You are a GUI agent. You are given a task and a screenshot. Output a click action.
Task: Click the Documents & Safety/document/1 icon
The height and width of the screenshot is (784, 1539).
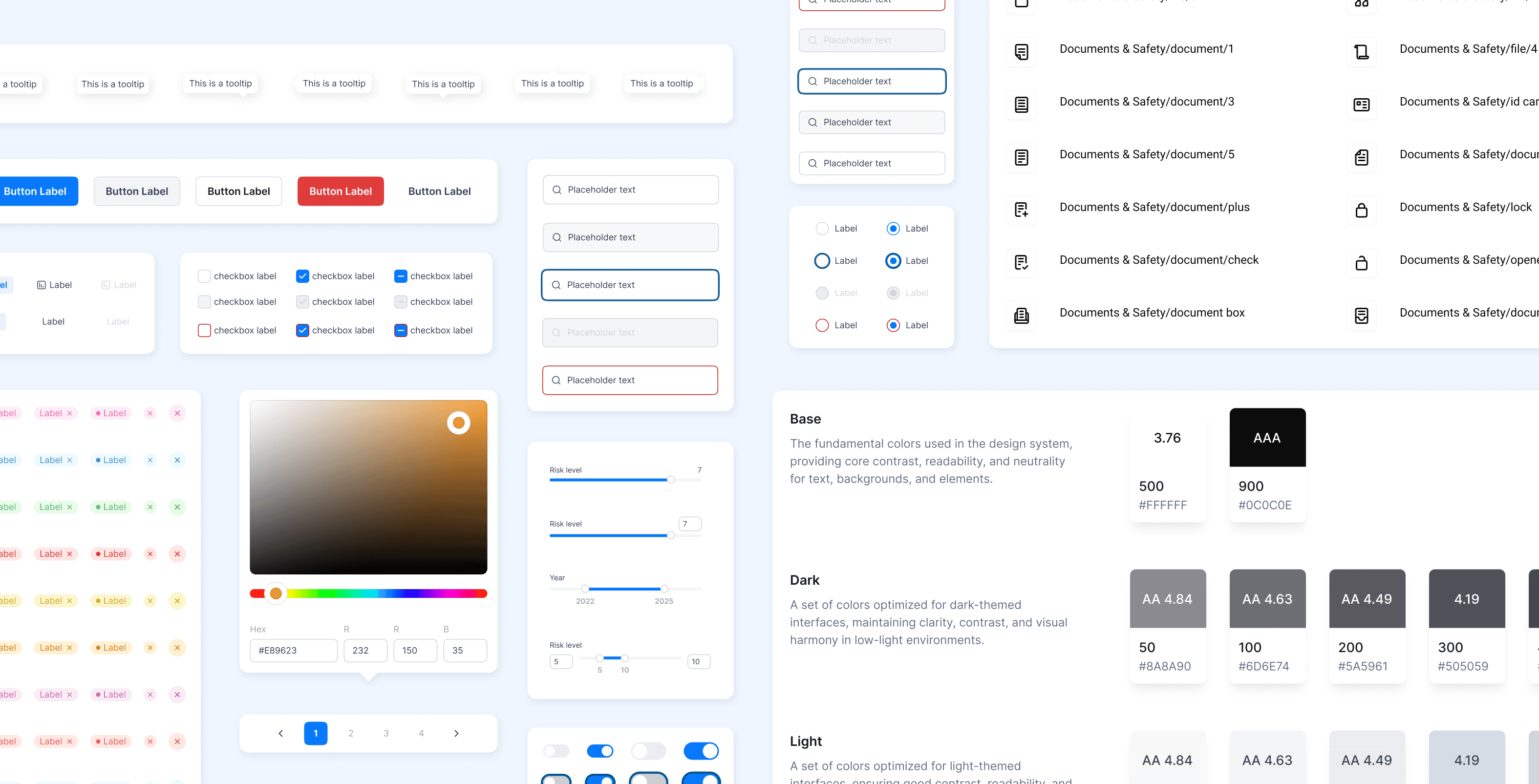tap(1021, 52)
